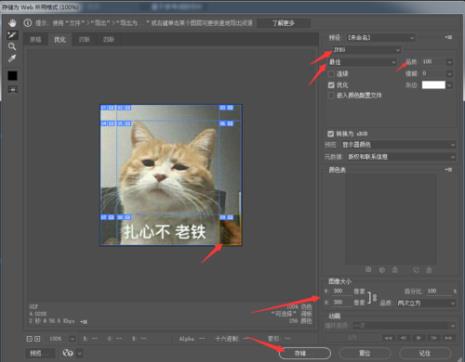The width and height of the screenshot is (465, 362).
Task: Switch to the 优化 optimized tab
Action: (60, 40)
